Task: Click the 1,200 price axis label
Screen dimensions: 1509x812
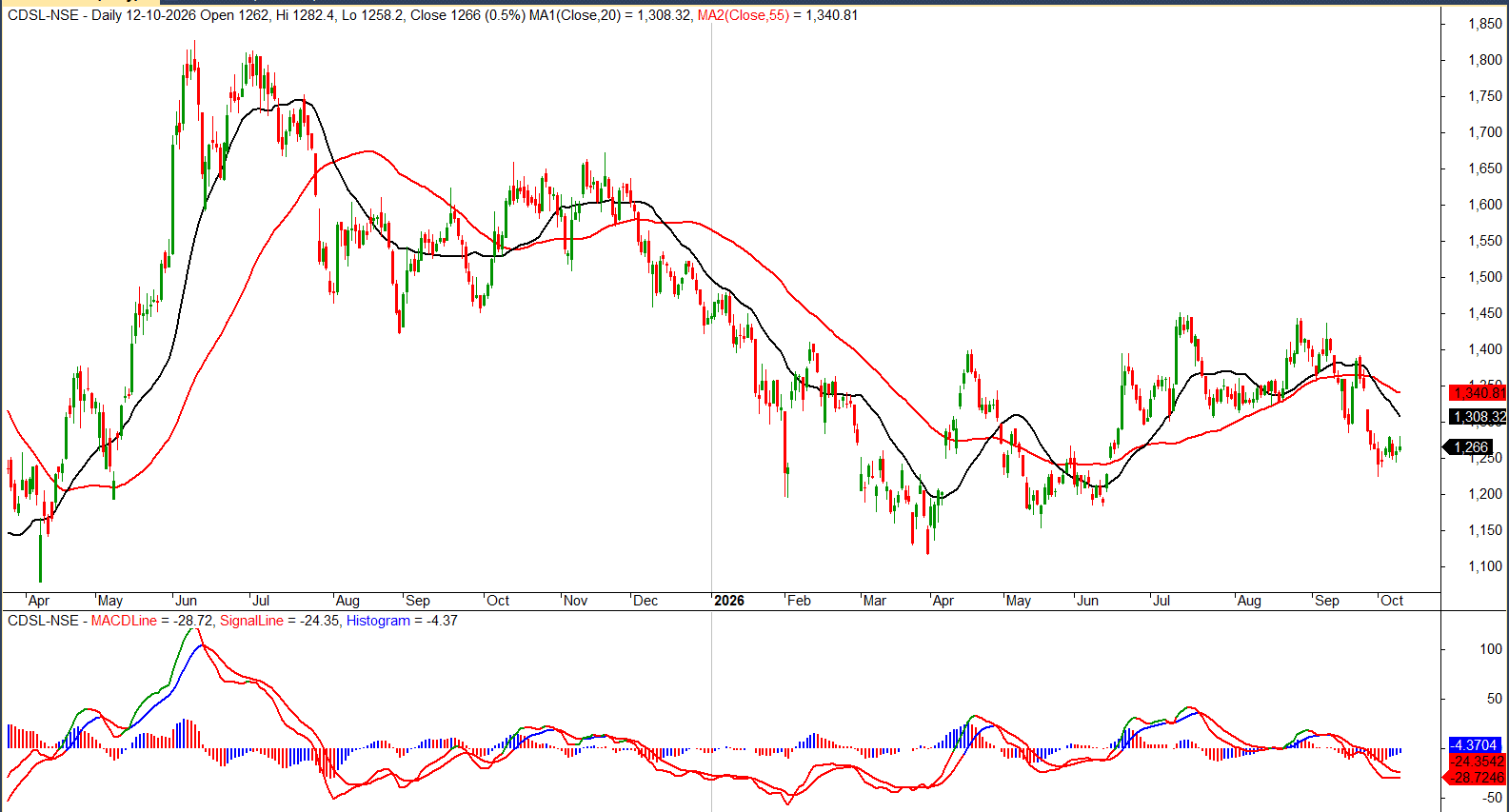Action: point(1485,494)
